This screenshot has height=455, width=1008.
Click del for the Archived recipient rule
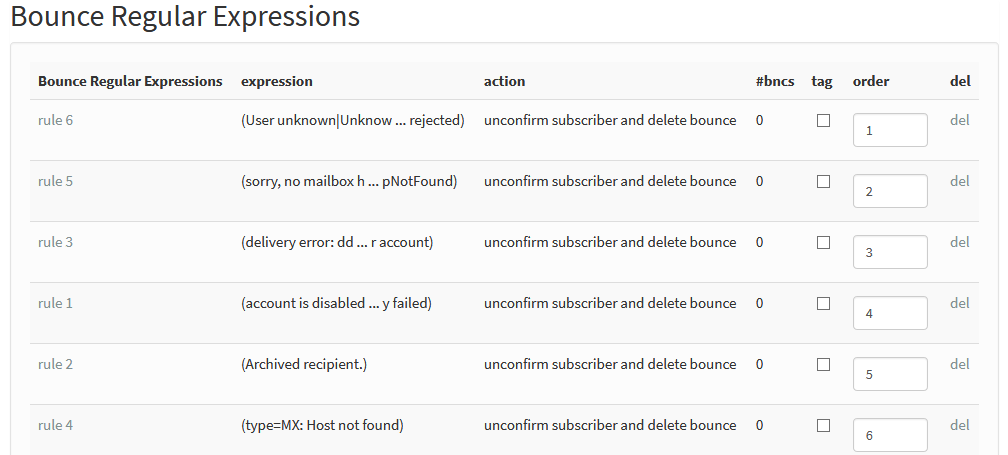click(x=960, y=364)
